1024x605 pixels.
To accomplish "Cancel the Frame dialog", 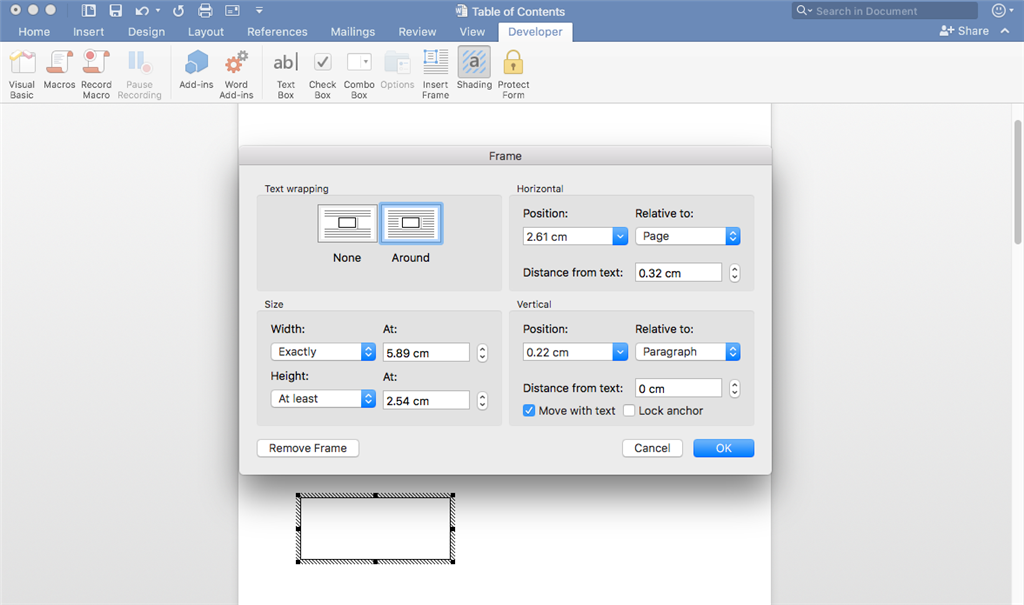I will pos(652,448).
